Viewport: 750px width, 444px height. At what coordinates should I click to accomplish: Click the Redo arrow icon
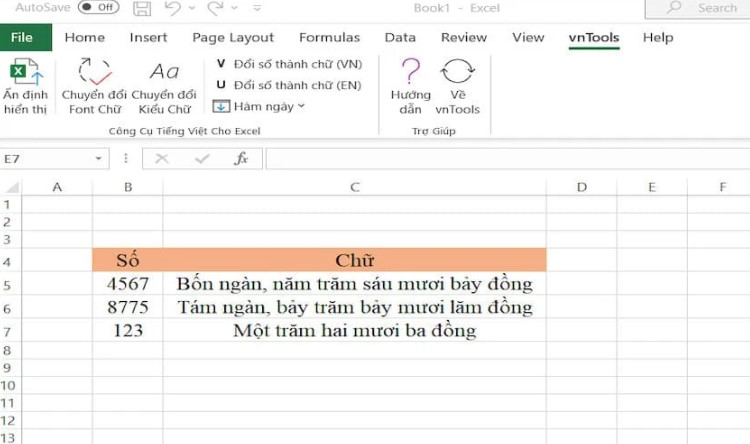215,8
